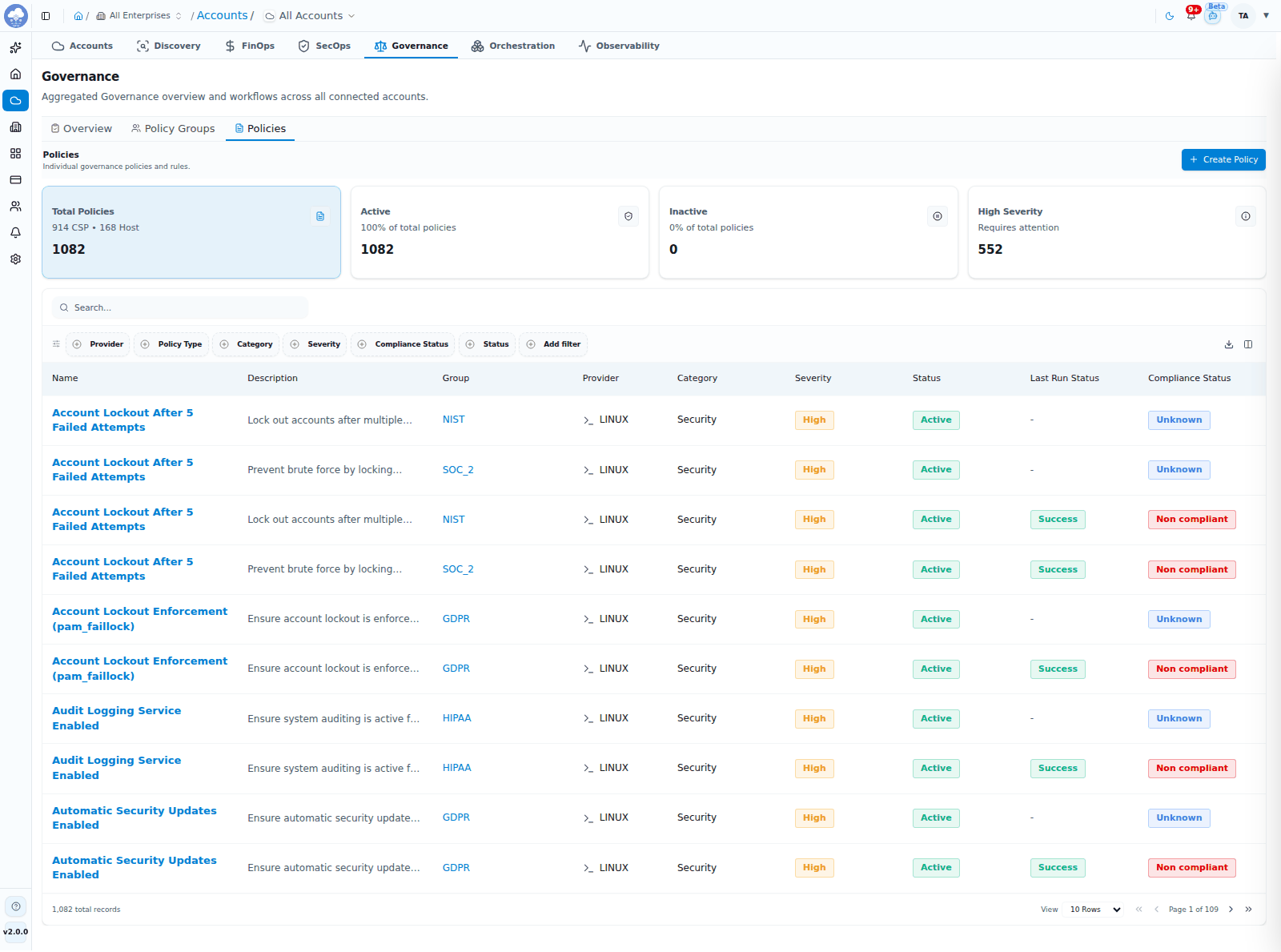This screenshot has width=1281, height=952.
Task: Switch to the SecOps tab
Action: [x=324, y=46]
